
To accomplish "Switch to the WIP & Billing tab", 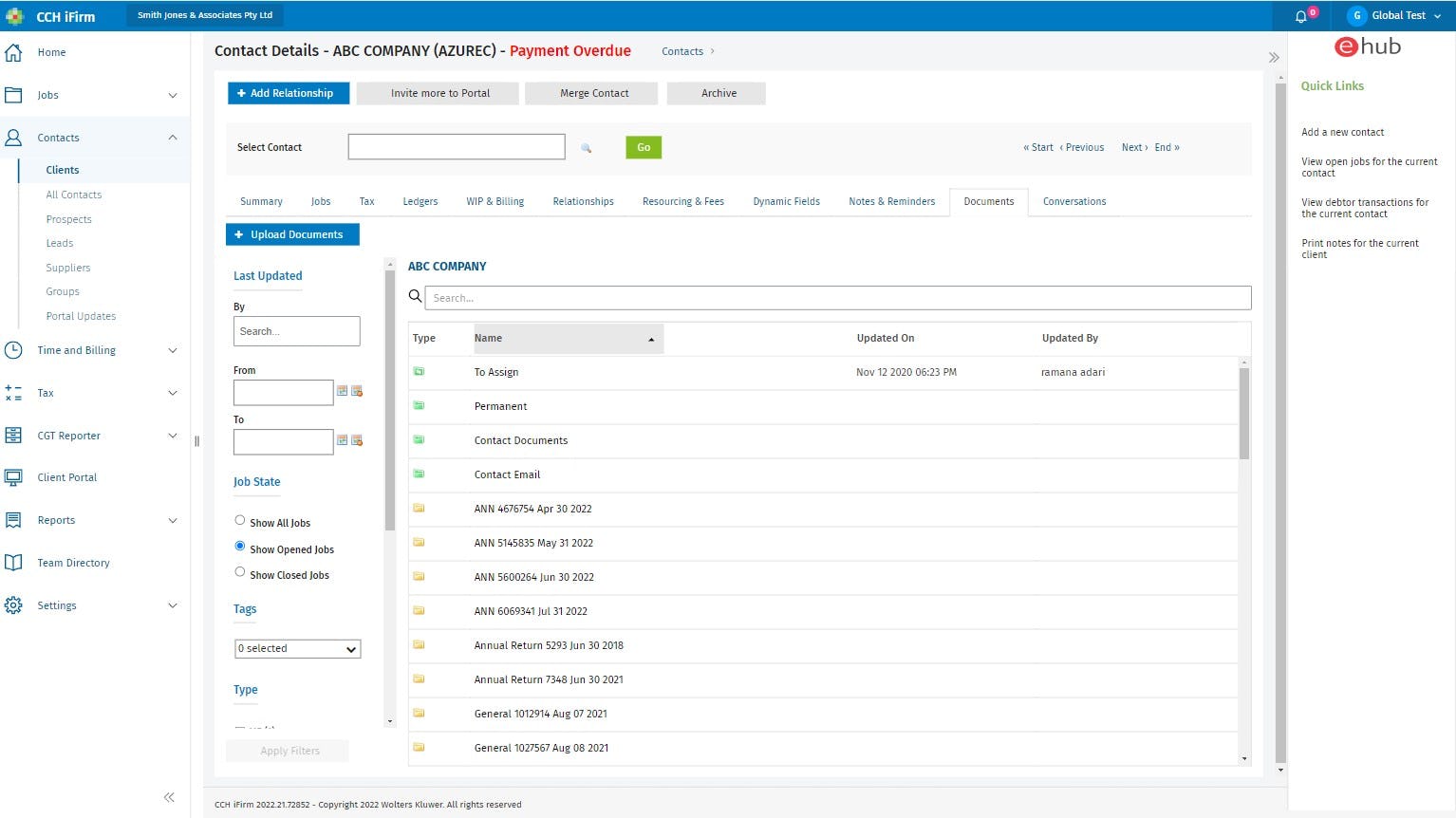I will click(495, 201).
